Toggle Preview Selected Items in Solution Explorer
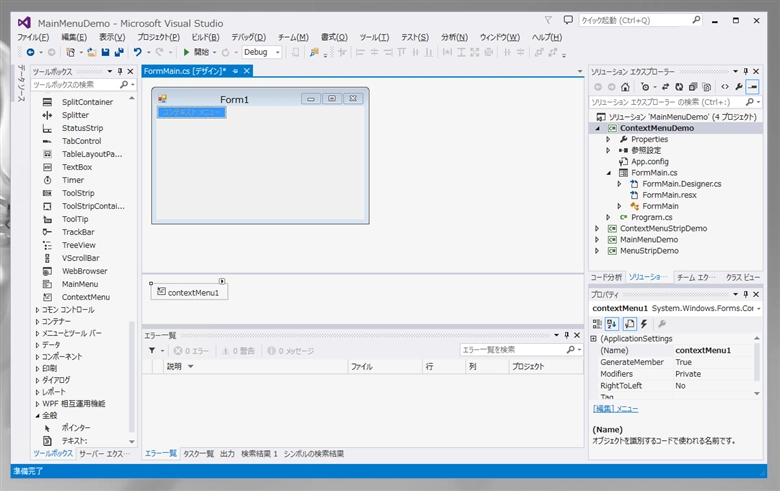The image size is (780, 491). click(753, 87)
